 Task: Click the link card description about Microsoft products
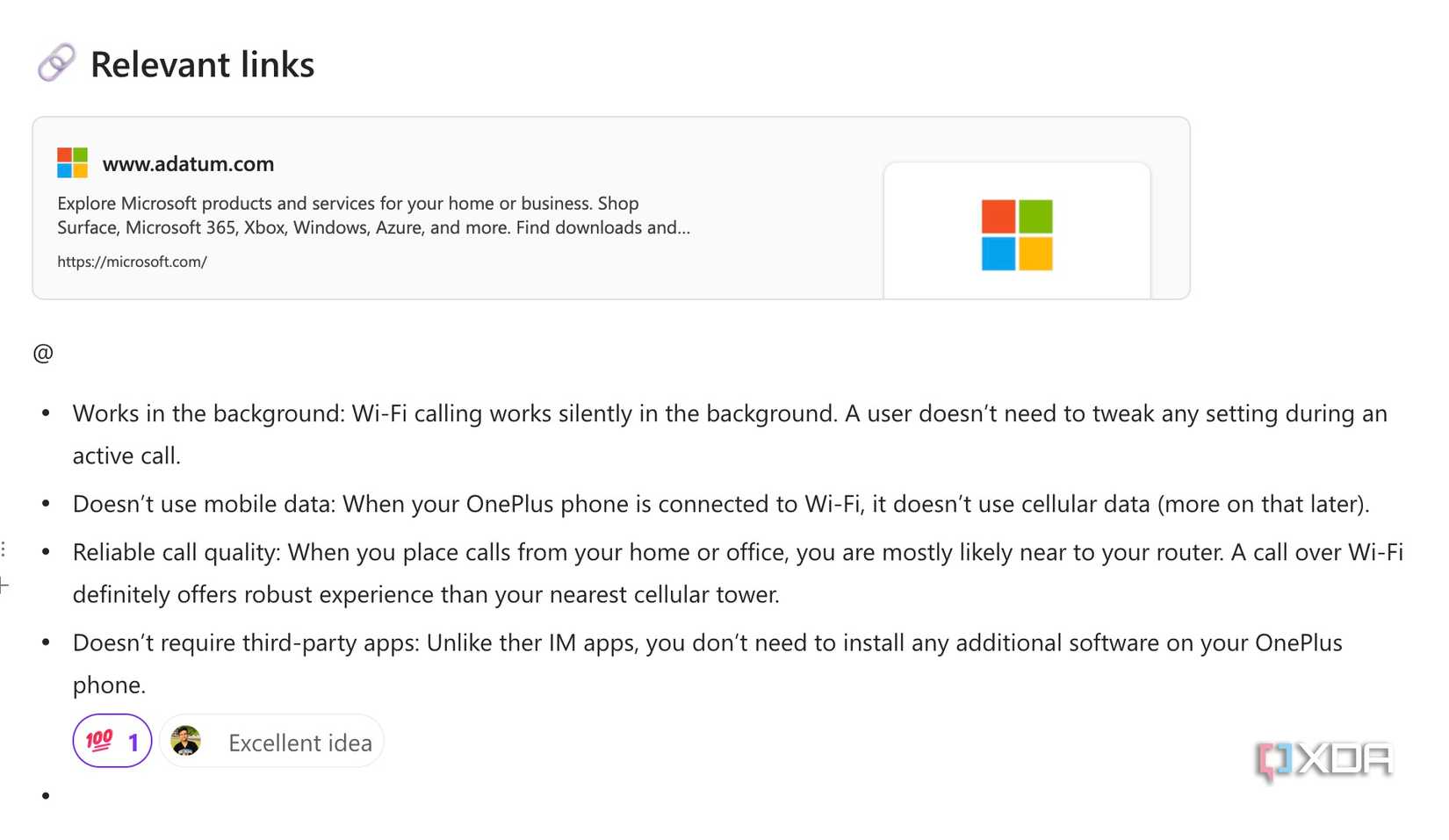click(373, 215)
